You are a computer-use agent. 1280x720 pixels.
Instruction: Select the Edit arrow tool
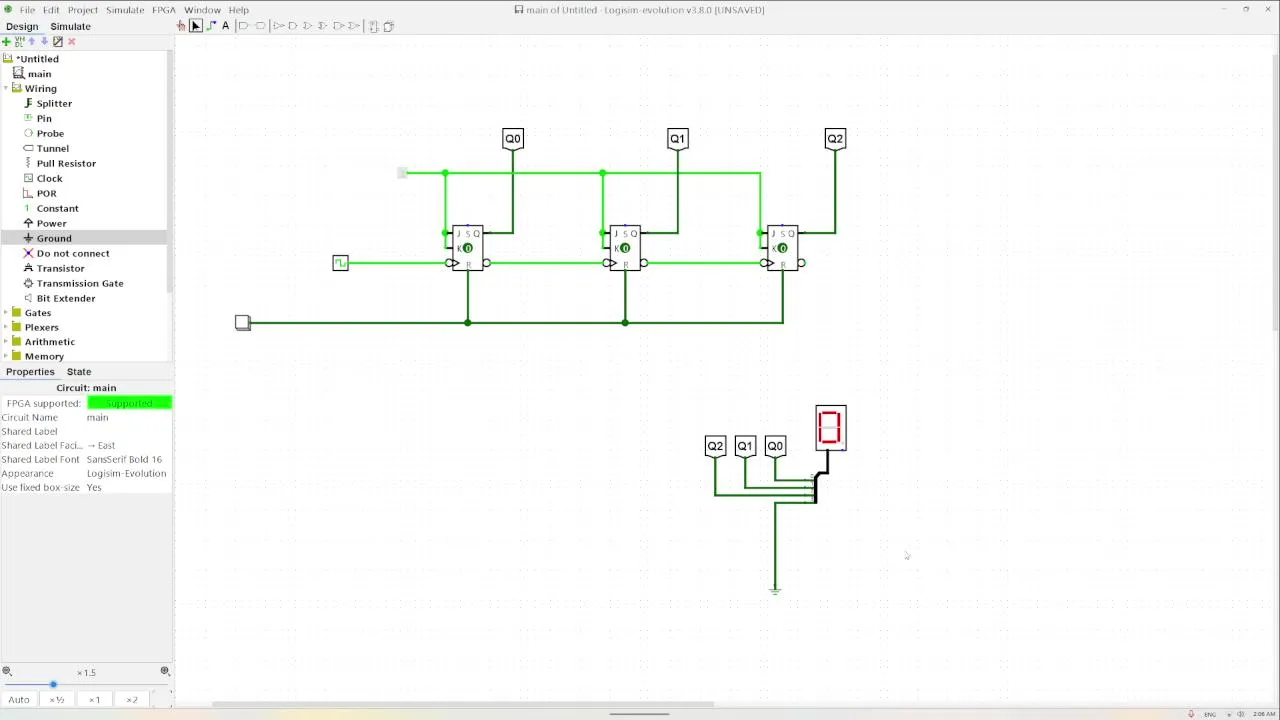pyautogui.click(x=196, y=26)
